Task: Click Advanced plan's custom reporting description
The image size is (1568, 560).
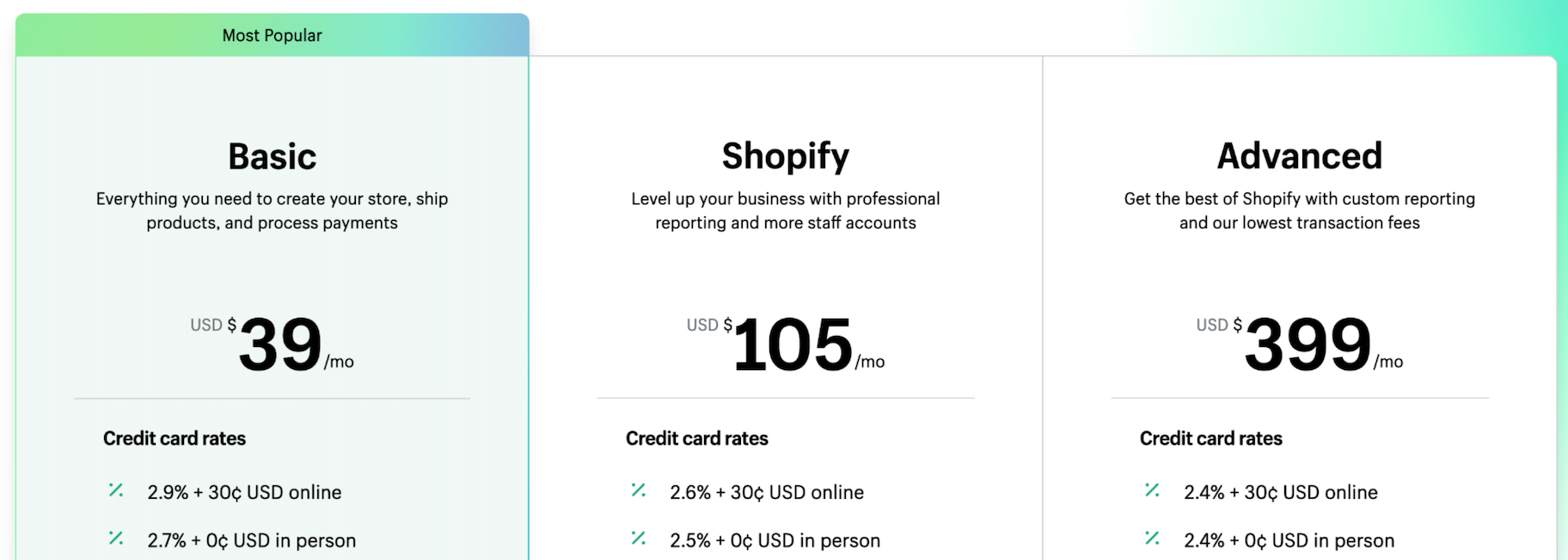Action: [1299, 210]
